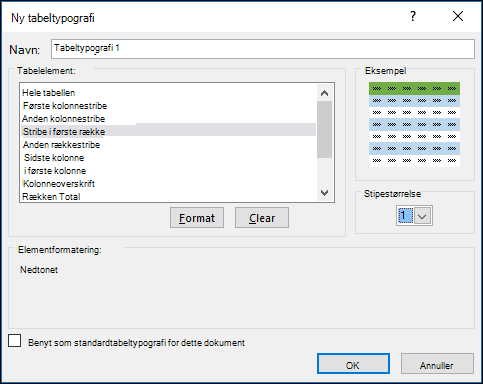Click the stripe size value field showing 1

405,216
